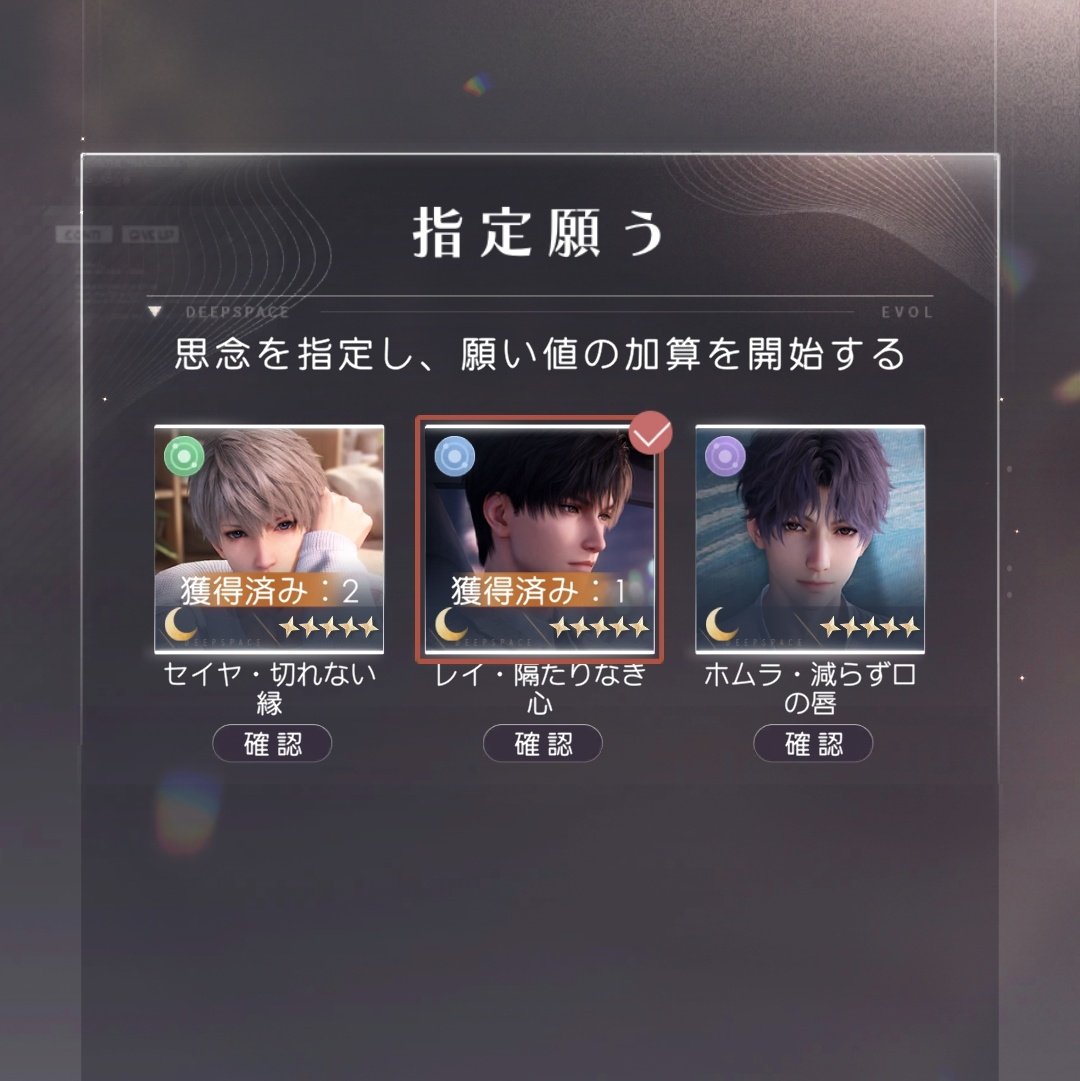Viewport: 1080px width, 1081px height.
Task: Click the 獲得済み：2 banner on Seiya's card
Action: (x=269, y=591)
